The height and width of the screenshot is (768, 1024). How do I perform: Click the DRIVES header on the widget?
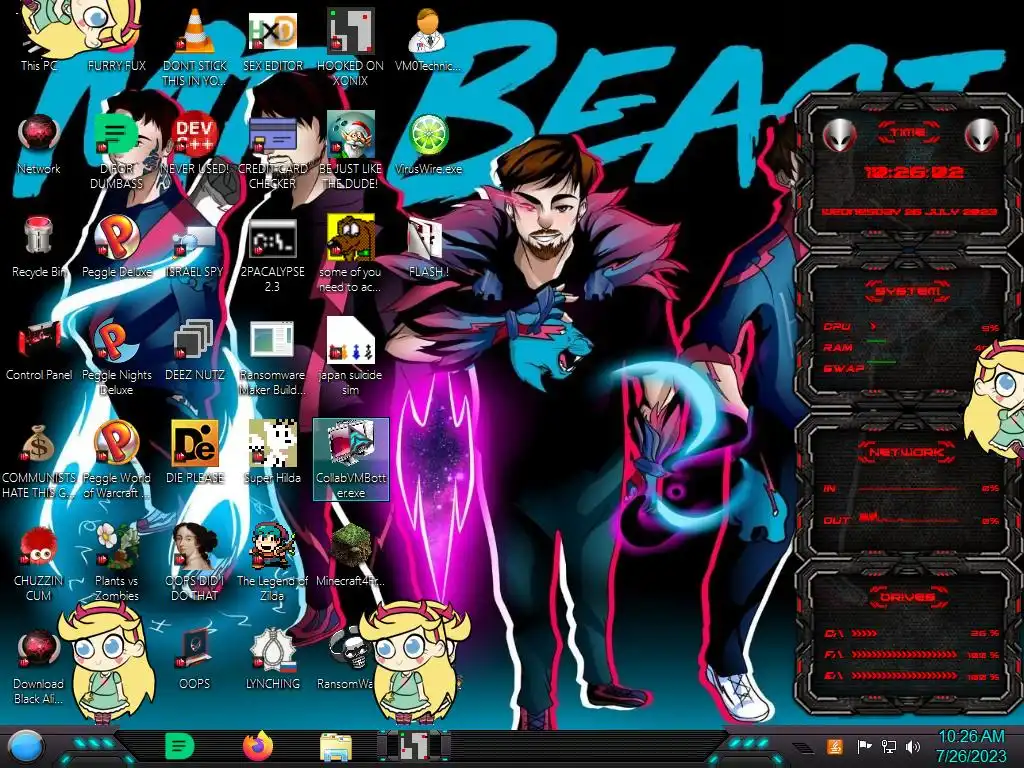pyautogui.click(x=907, y=597)
